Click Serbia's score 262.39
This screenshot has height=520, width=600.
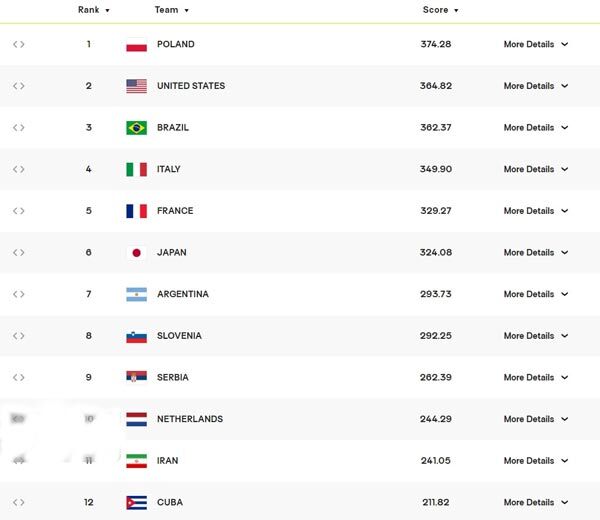(x=436, y=378)
